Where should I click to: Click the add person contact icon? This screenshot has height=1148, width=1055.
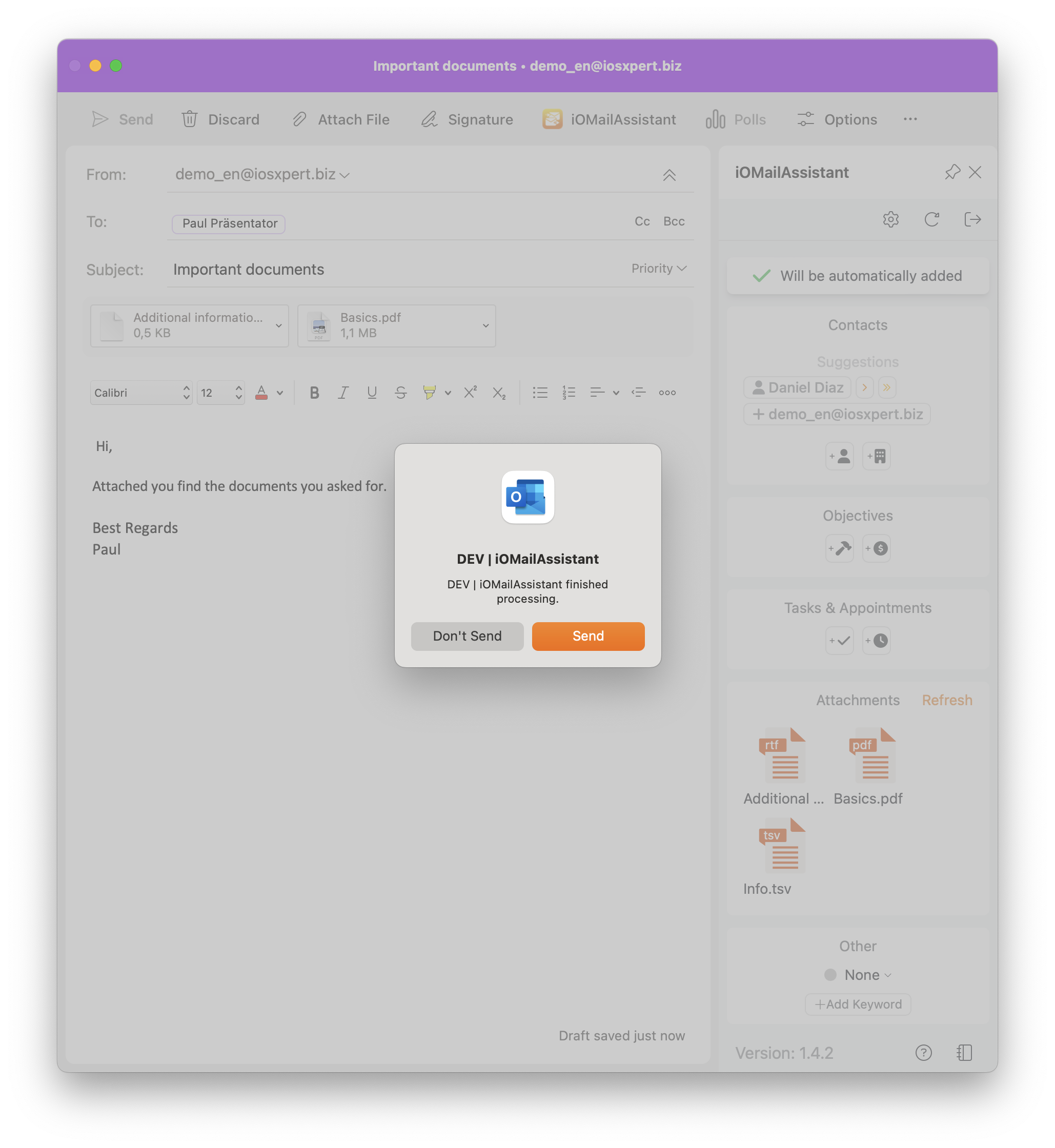[x=839, y=456]
